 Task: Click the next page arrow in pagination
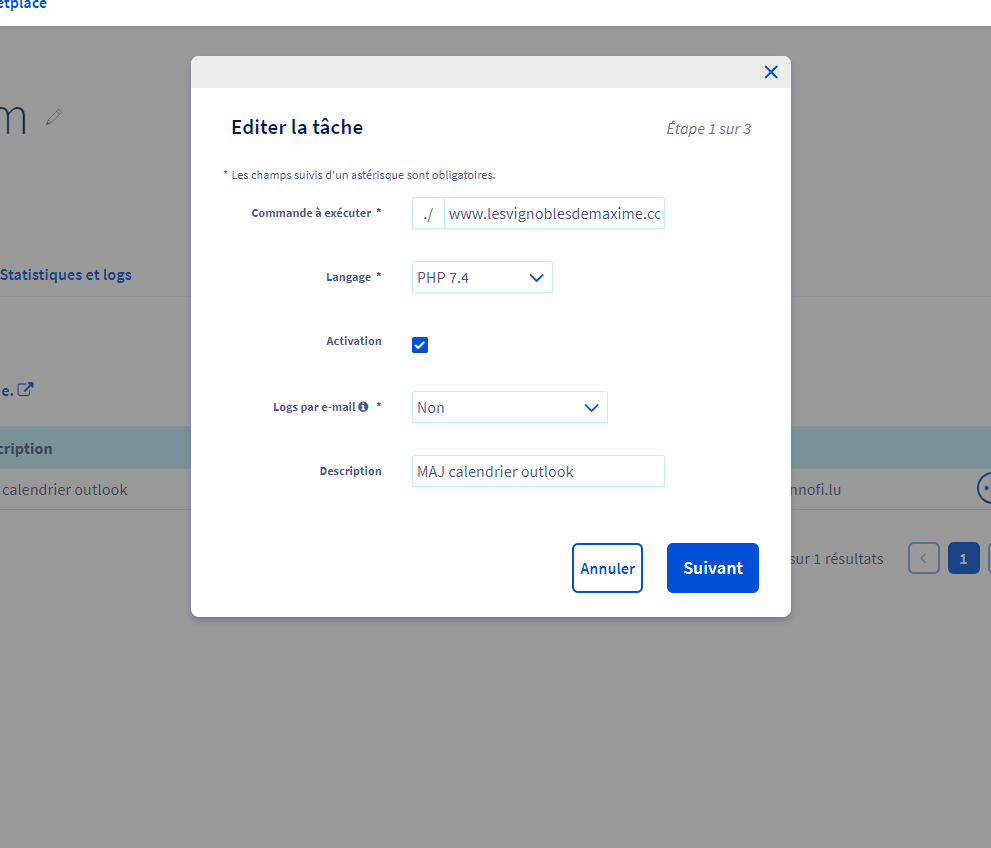pyautogui.click(x=988, y=558)
